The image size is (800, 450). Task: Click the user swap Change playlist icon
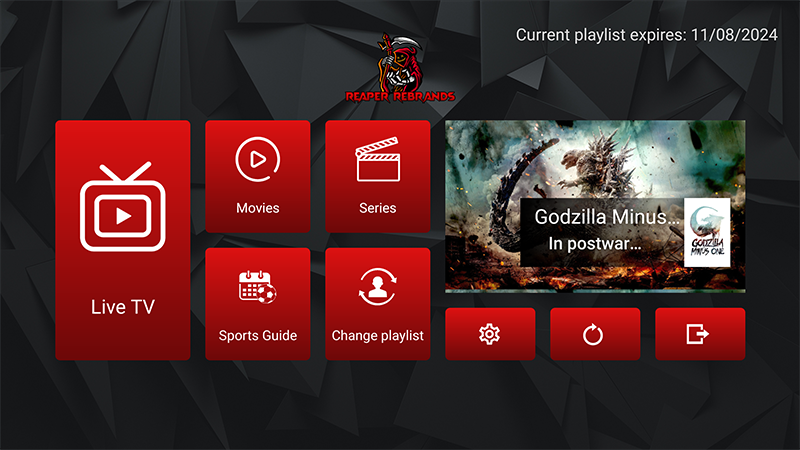click(377, 288)
